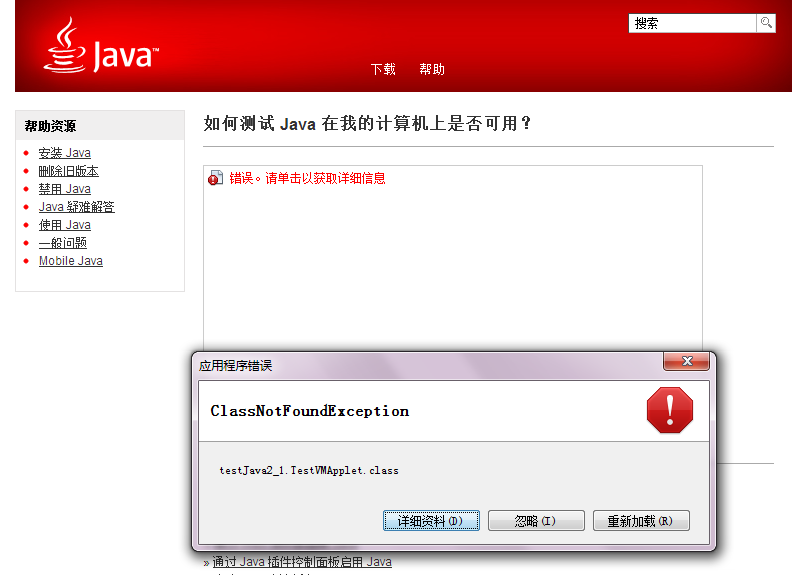Viewport: 799px width, 575px height.
Task: Click the red warning octagon icon
Action: pyautogui.click(x=670, y=410)
